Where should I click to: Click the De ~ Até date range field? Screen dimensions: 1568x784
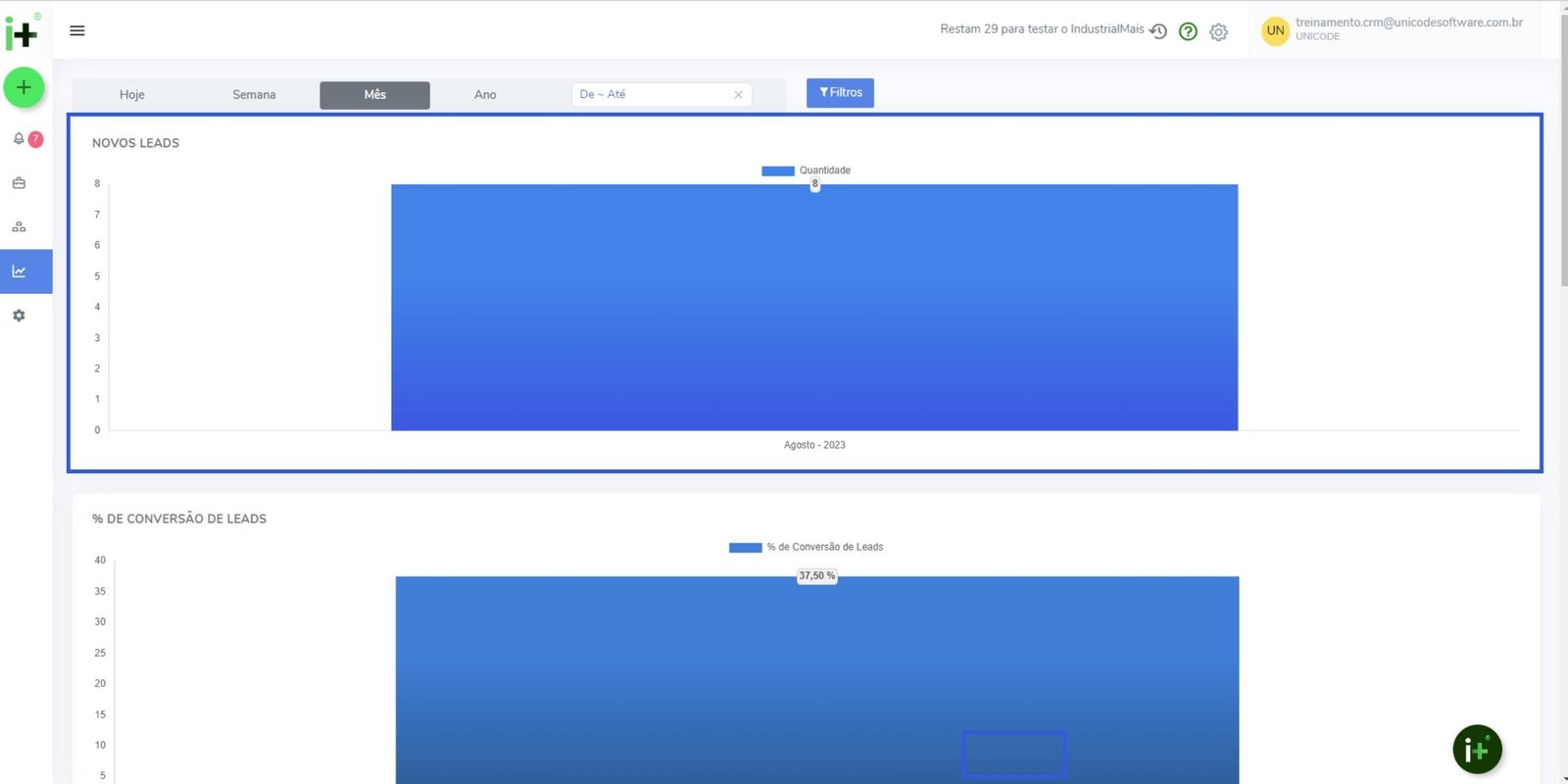(652, 95)
